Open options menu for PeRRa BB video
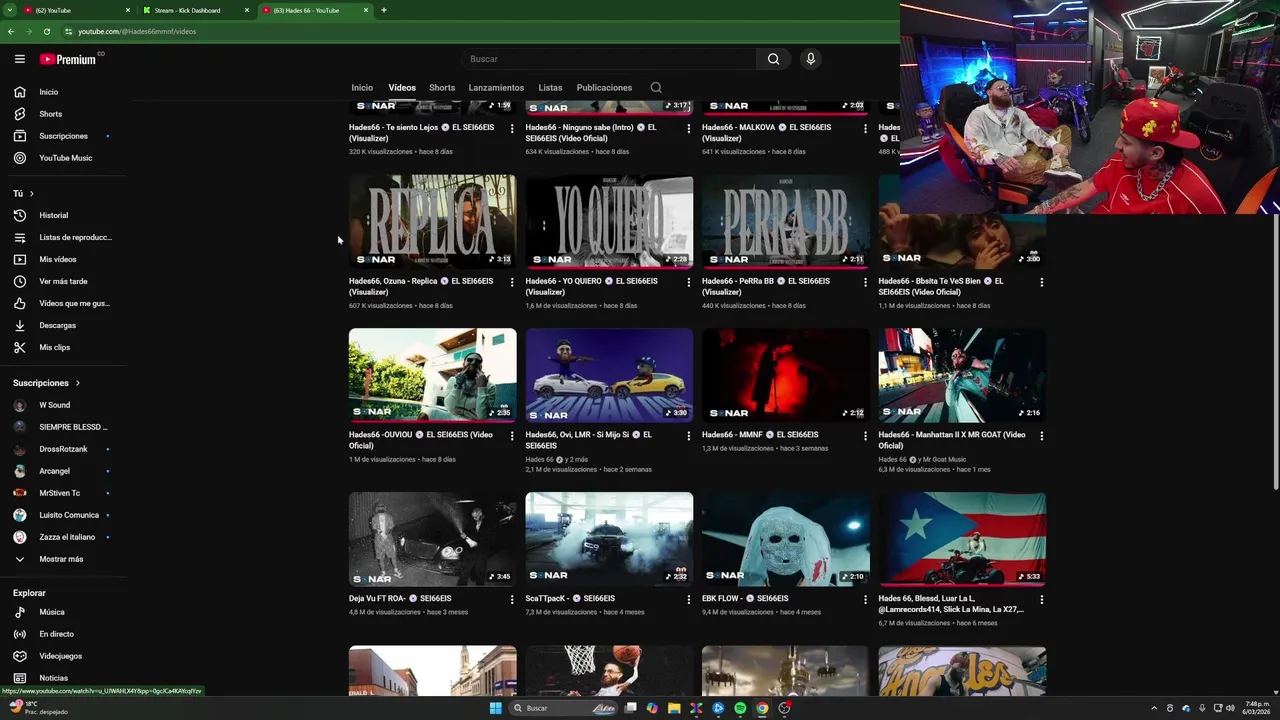Screen dimensions: 1280x720 865,282
